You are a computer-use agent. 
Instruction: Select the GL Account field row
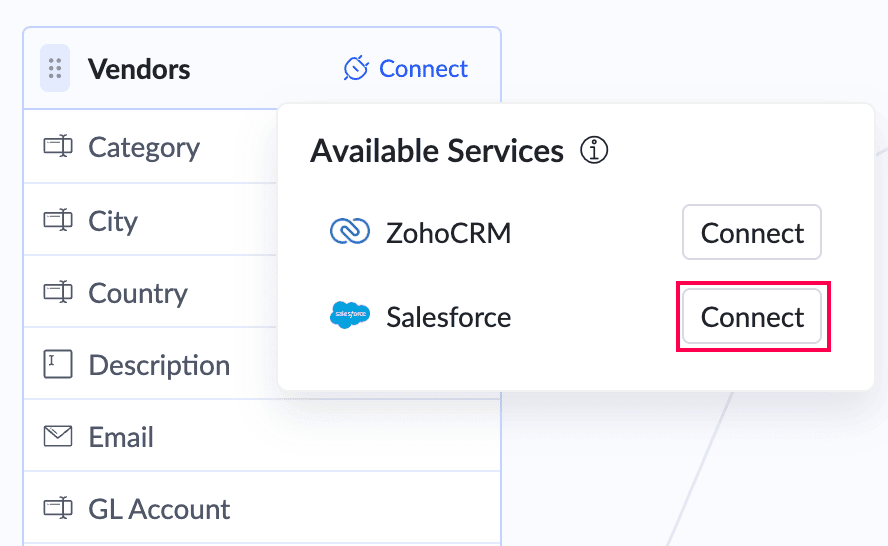click(x=262, y=508)
